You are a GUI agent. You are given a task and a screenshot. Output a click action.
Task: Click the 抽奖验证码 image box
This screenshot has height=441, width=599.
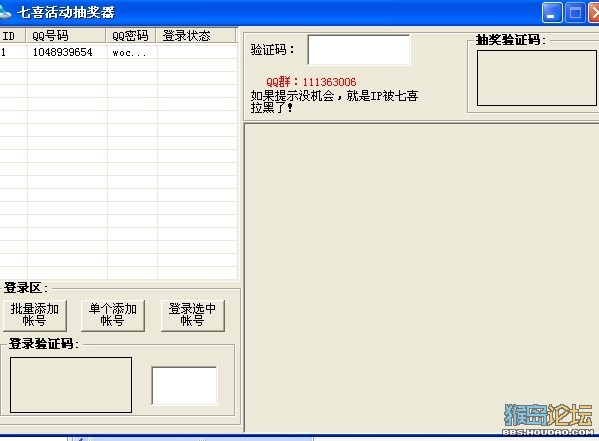point(536,78)
